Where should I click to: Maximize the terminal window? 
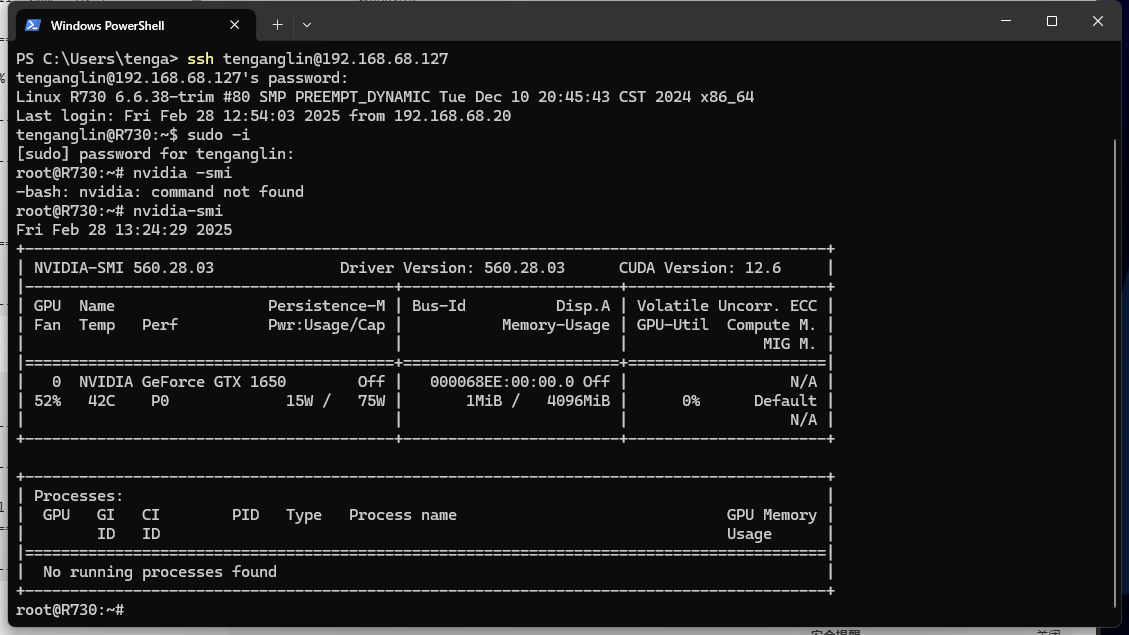pyautogui.click(x=1052, y=22)
